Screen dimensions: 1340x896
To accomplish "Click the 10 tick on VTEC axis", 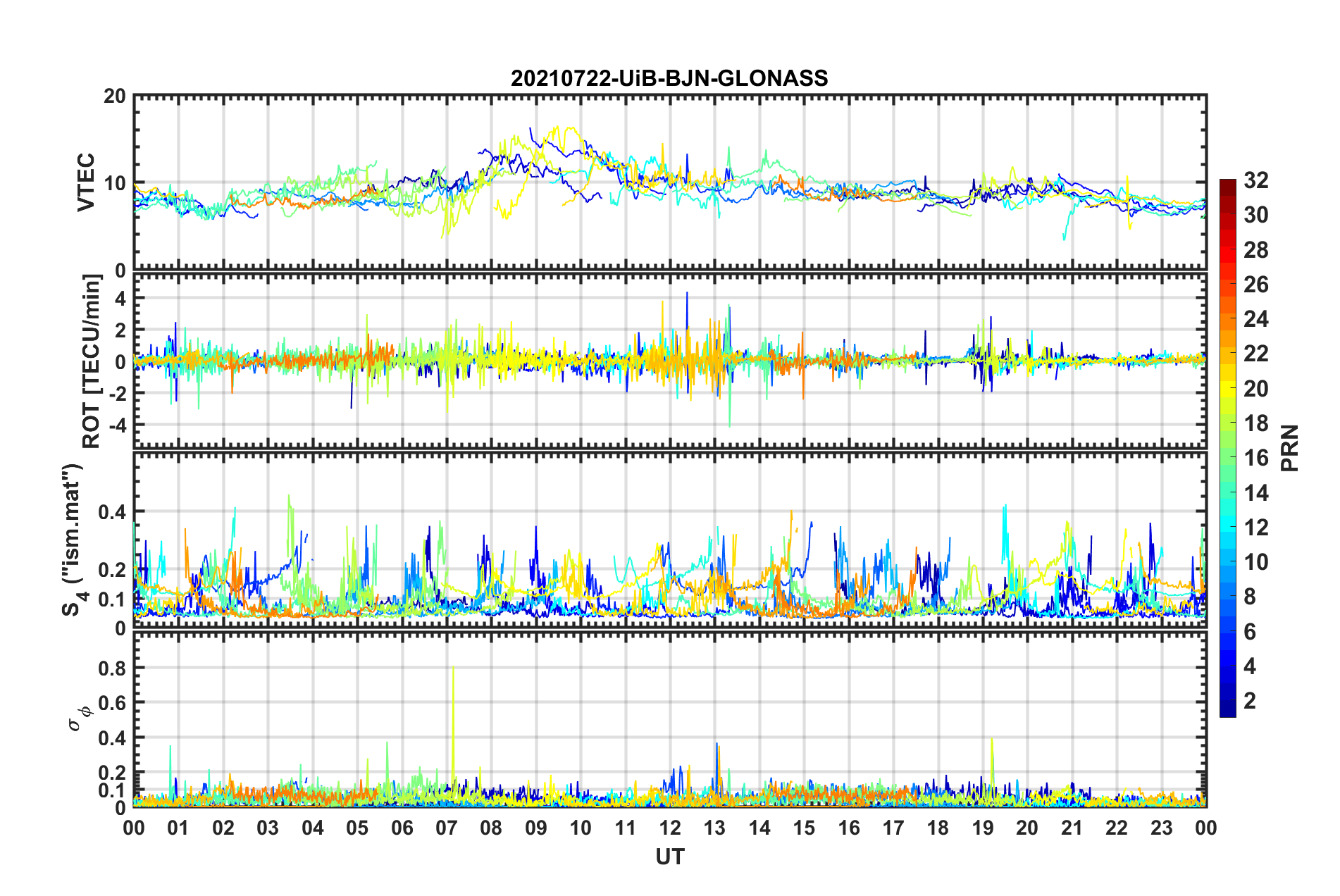I will (114, 183).
